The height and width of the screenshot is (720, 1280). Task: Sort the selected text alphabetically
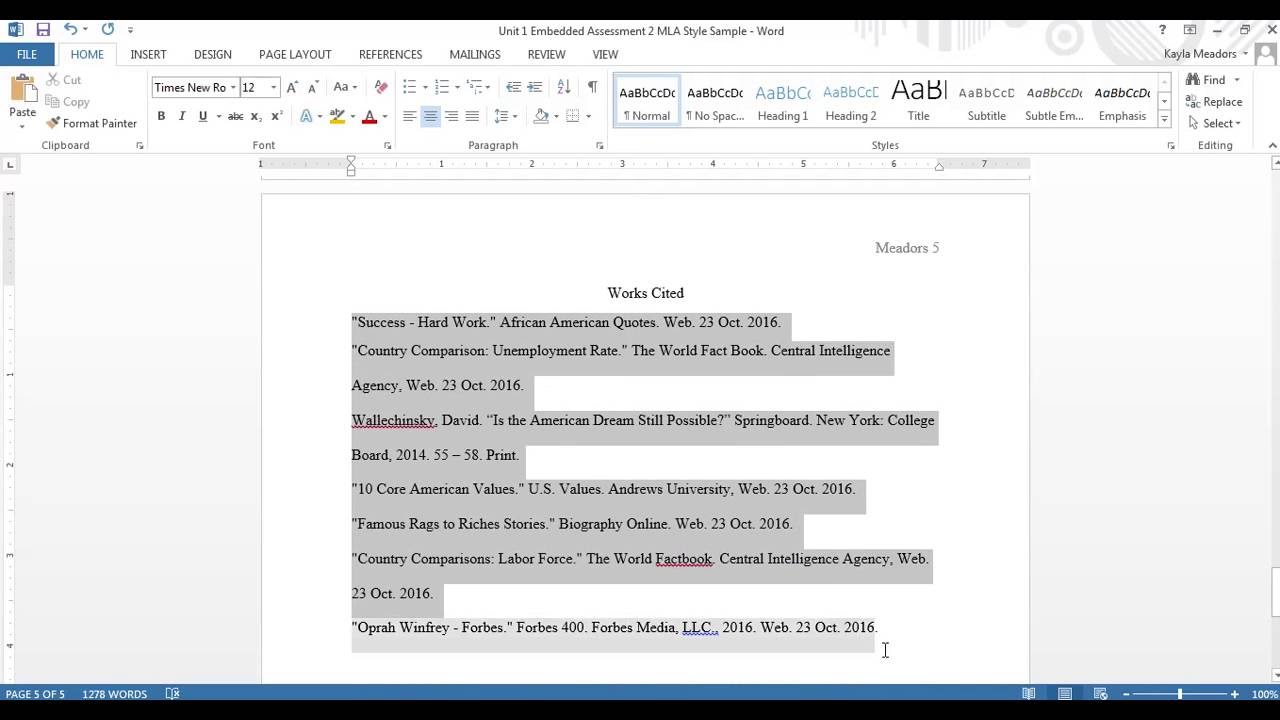564,88
